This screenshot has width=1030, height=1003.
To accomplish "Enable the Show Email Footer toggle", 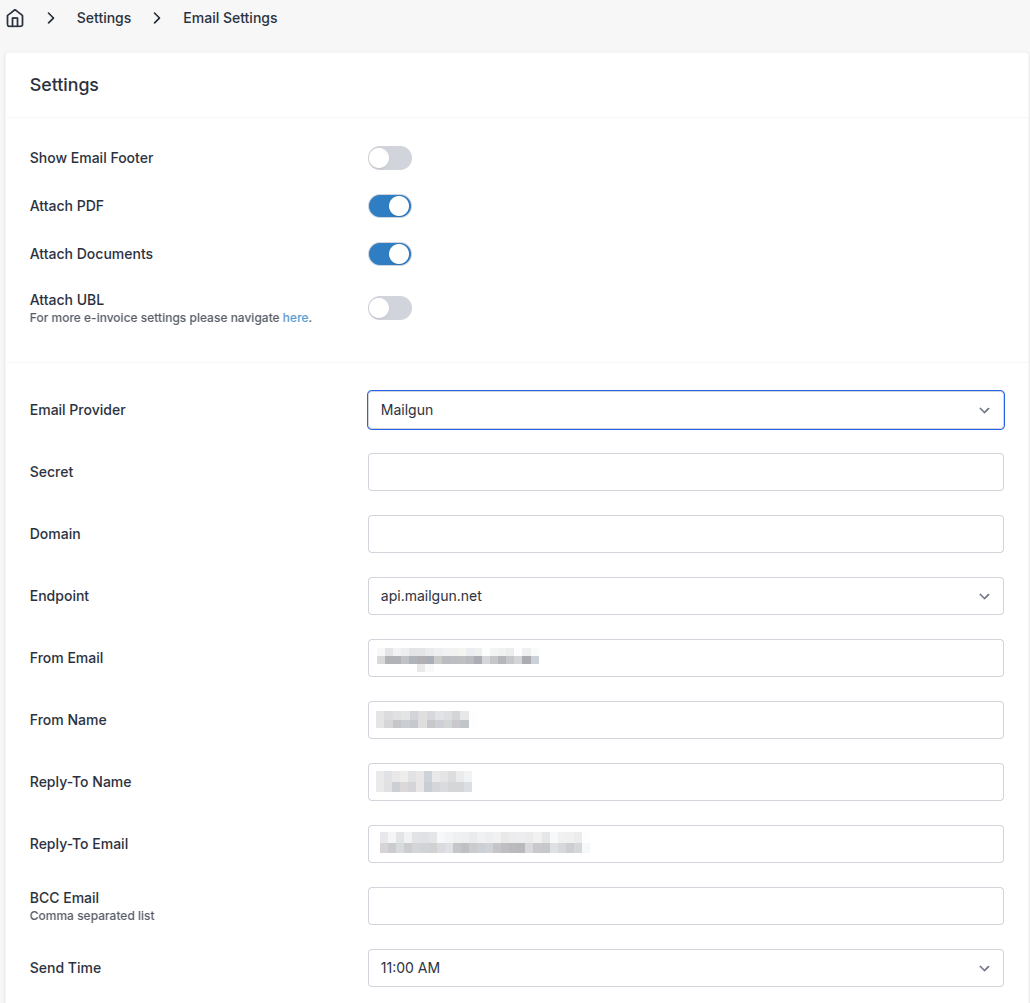I will tap(389, 158).
